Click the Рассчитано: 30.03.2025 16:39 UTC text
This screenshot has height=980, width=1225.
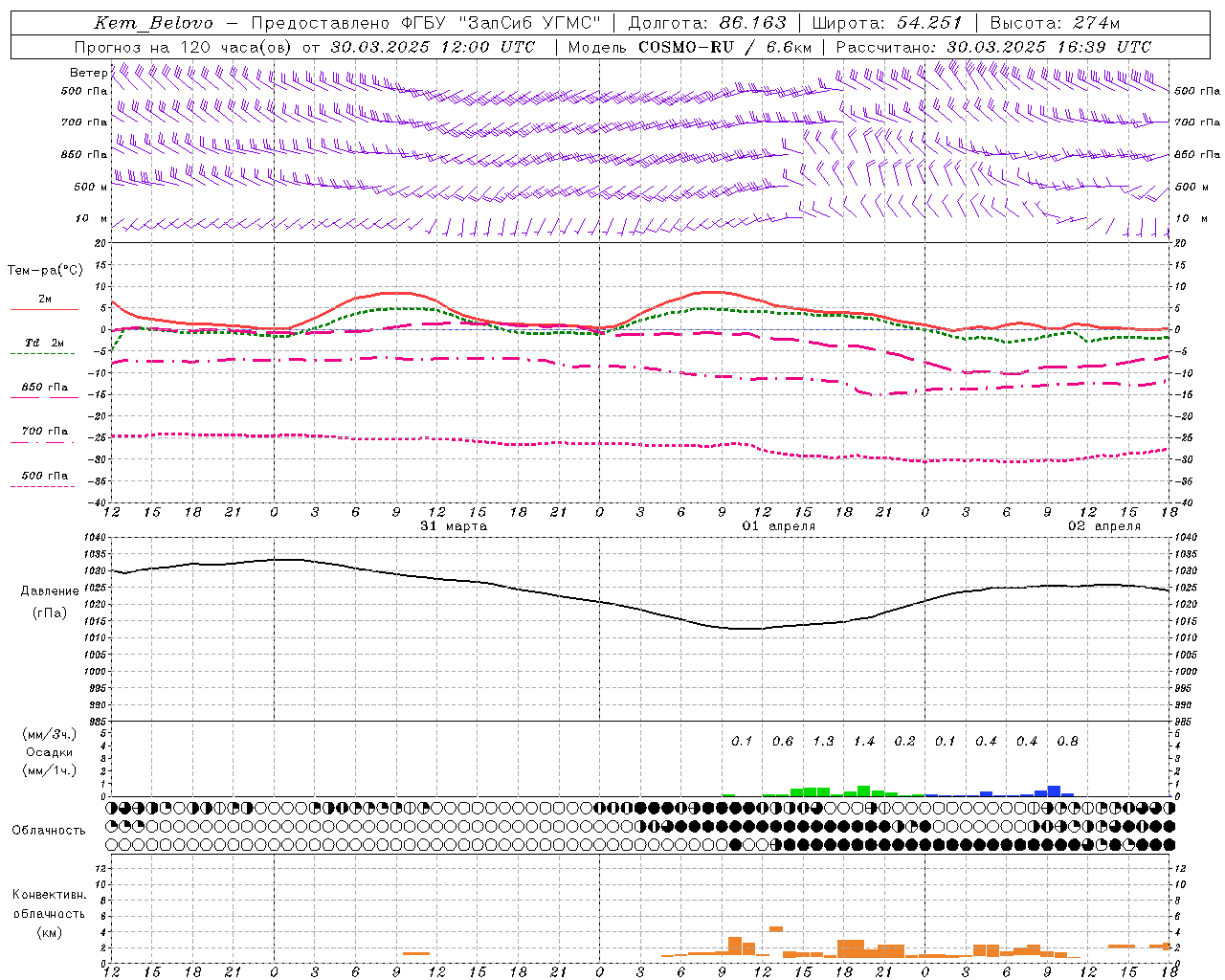tap(993, 47)
